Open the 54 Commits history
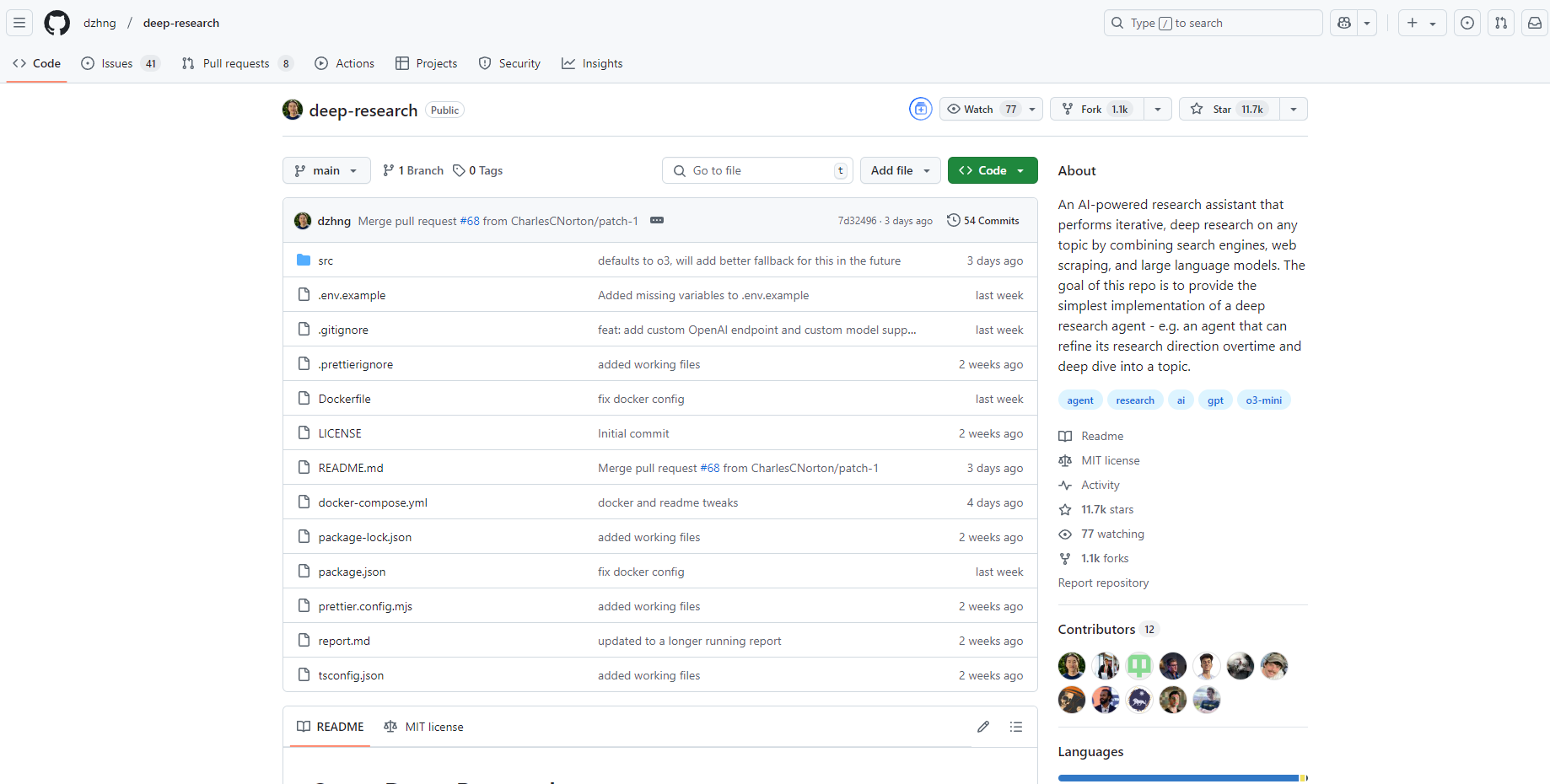Image resolution: width=1550 pixels, height=784 pixels. (983, 220)
